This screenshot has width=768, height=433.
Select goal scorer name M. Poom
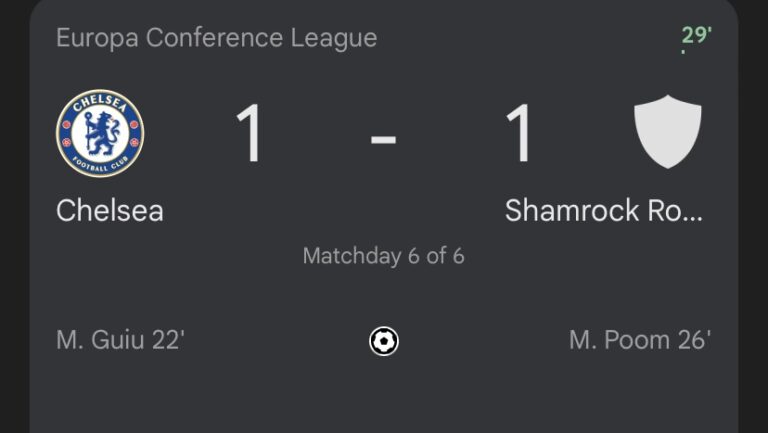coord(619,340)
